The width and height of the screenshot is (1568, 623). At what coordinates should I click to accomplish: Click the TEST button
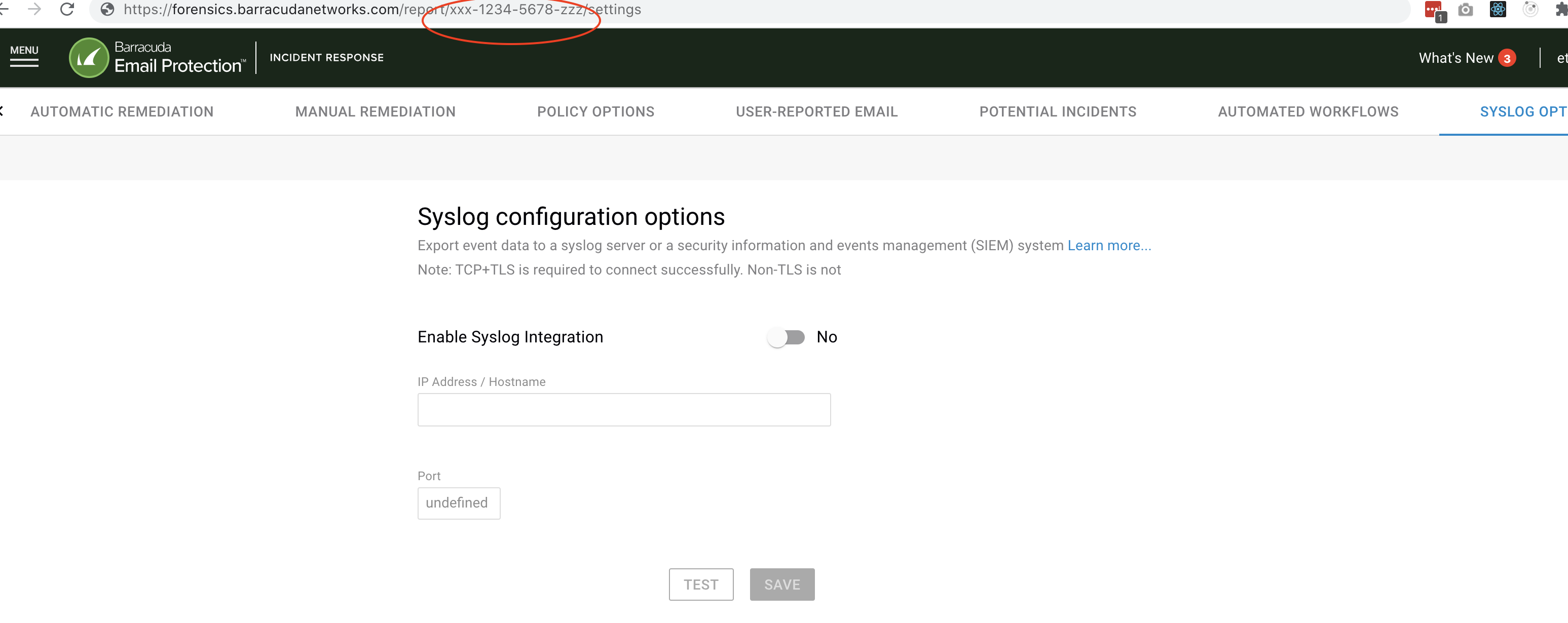coord(701,584)
